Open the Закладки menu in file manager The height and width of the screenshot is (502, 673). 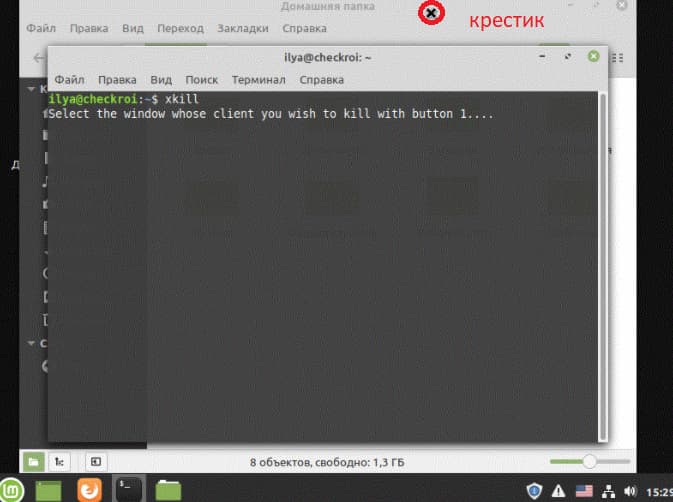[243, 28]
